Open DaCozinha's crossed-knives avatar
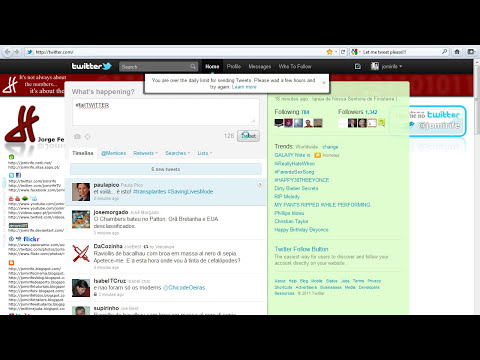 81,253
